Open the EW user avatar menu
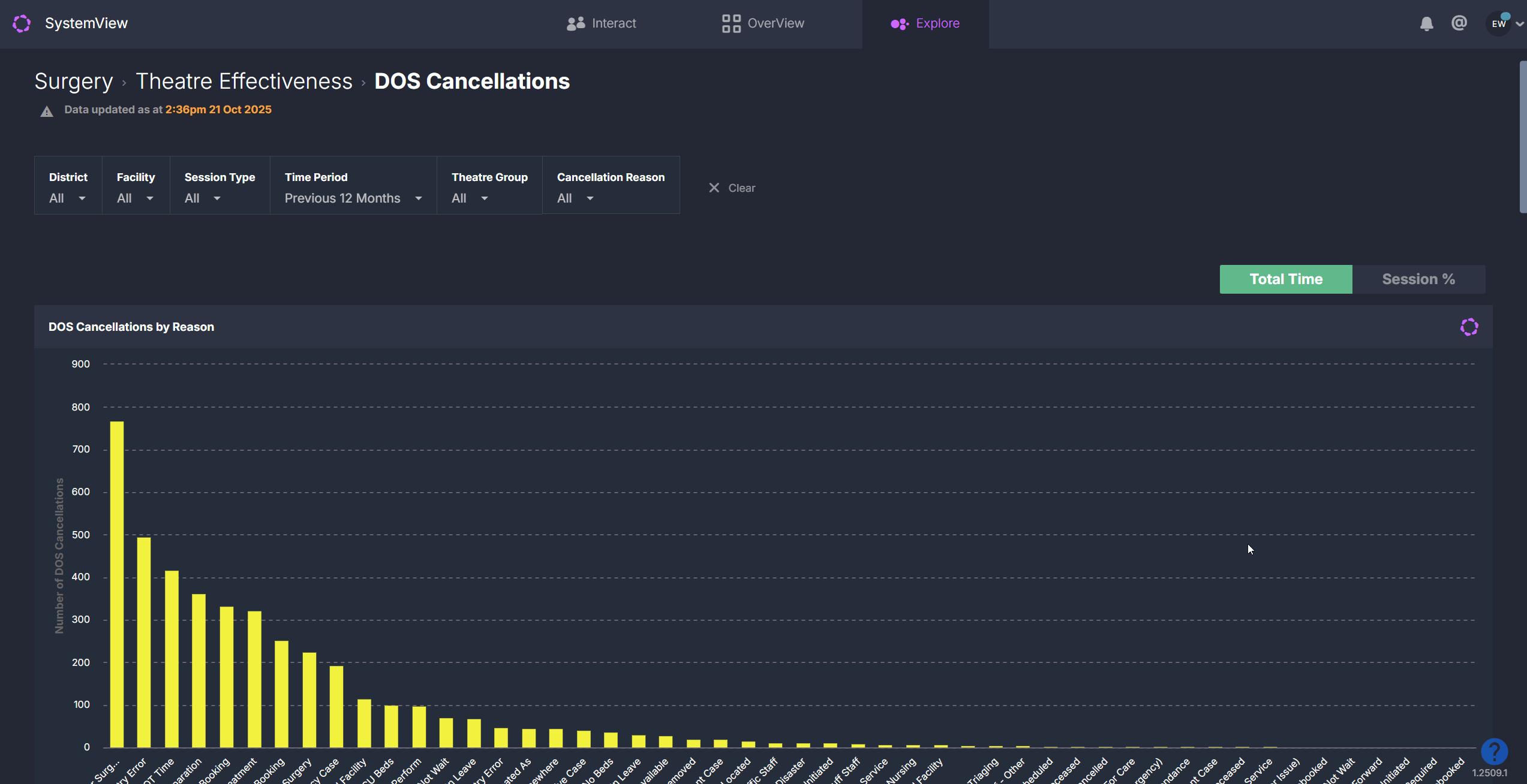1527x784 pixels. [x=1499, y=24]
